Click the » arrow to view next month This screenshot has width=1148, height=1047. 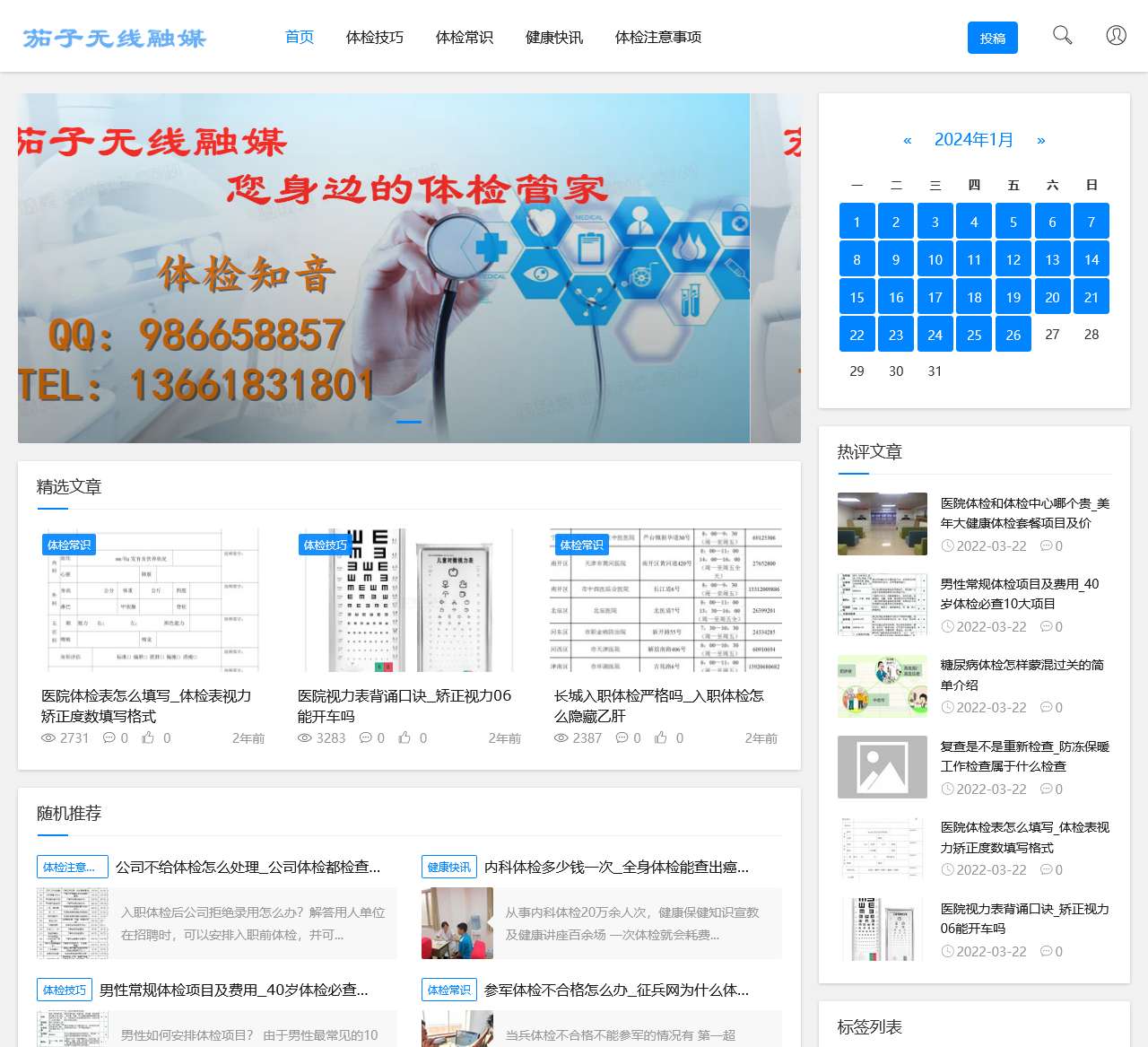click(1041, 139)
